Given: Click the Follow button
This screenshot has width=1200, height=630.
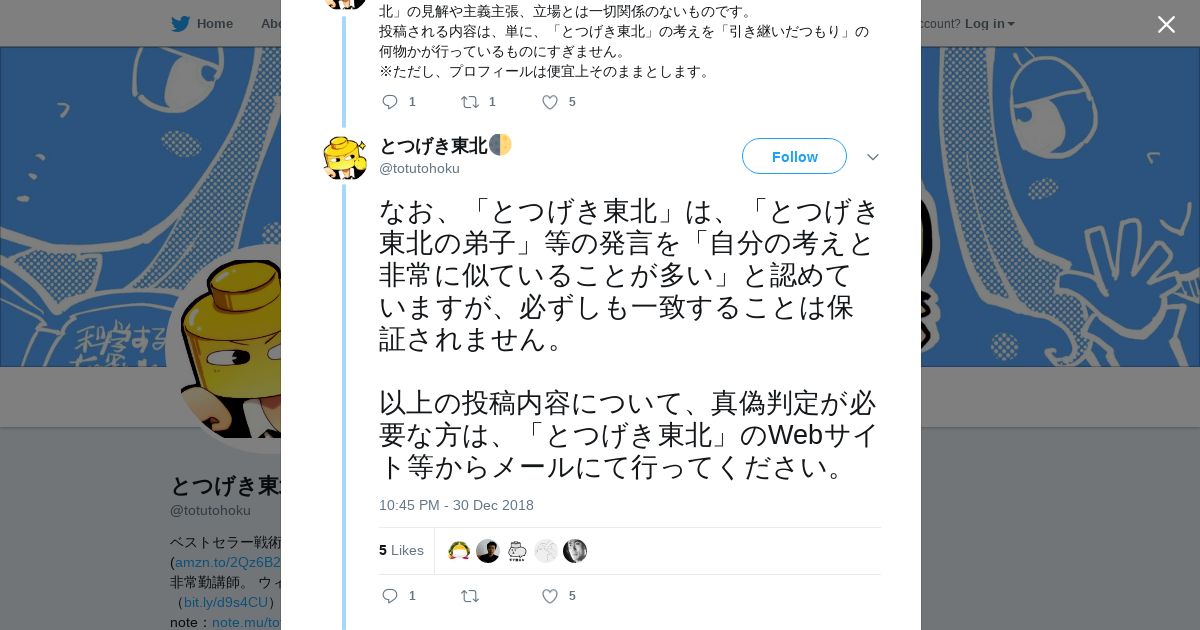Looking at the screenshot, I should [x=794, y=157].
